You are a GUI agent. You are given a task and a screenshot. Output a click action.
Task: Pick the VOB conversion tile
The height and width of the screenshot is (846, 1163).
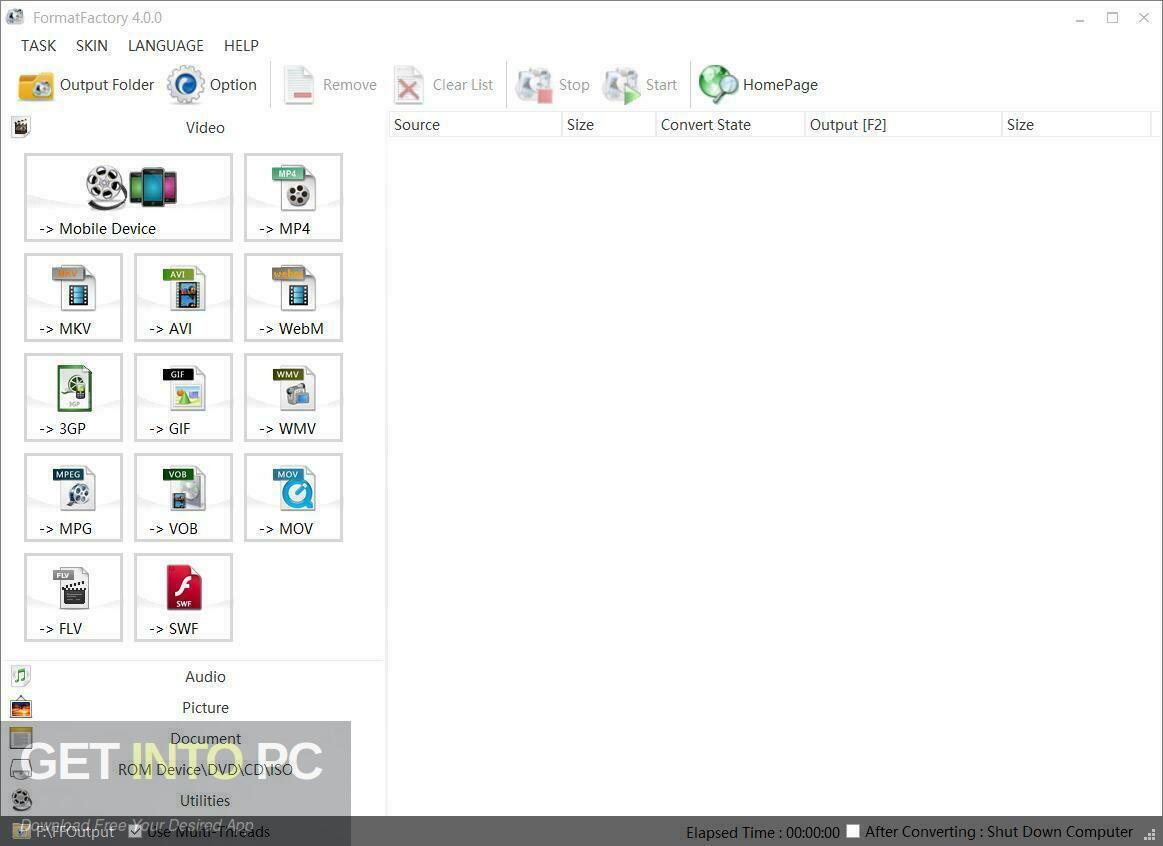tap(183, 498)
